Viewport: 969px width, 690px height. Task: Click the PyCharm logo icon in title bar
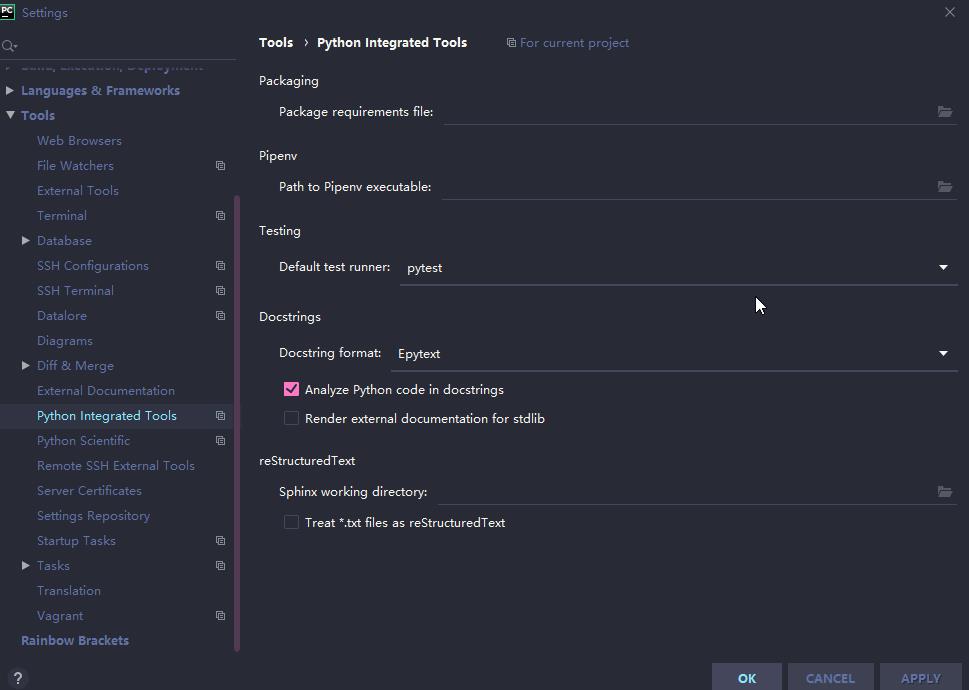[x=7, y=12]
